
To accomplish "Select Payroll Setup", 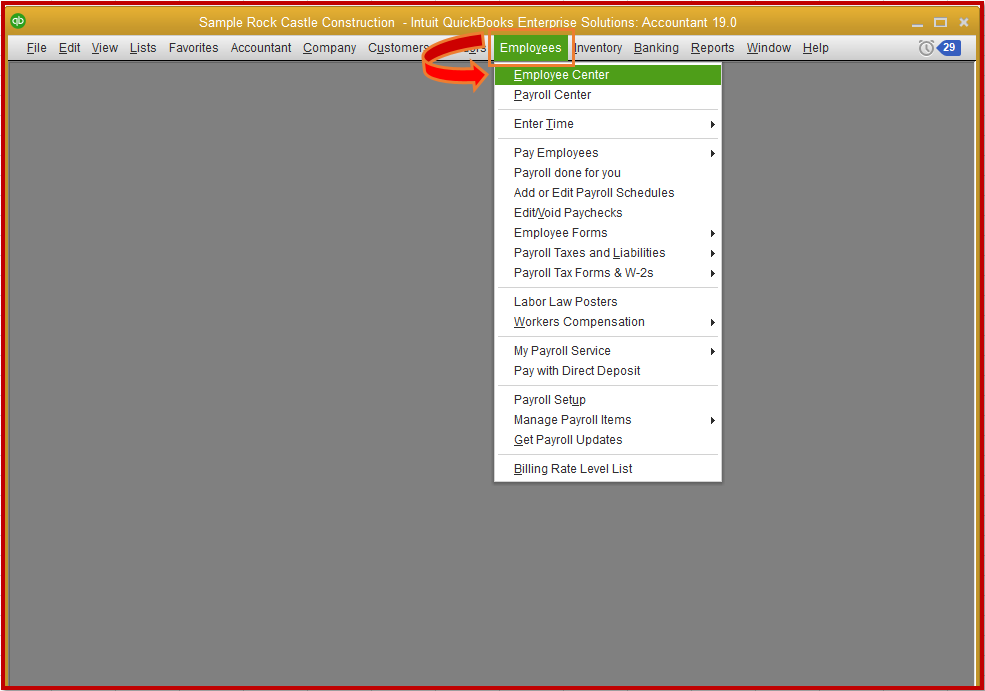I will tap(607, 400).
